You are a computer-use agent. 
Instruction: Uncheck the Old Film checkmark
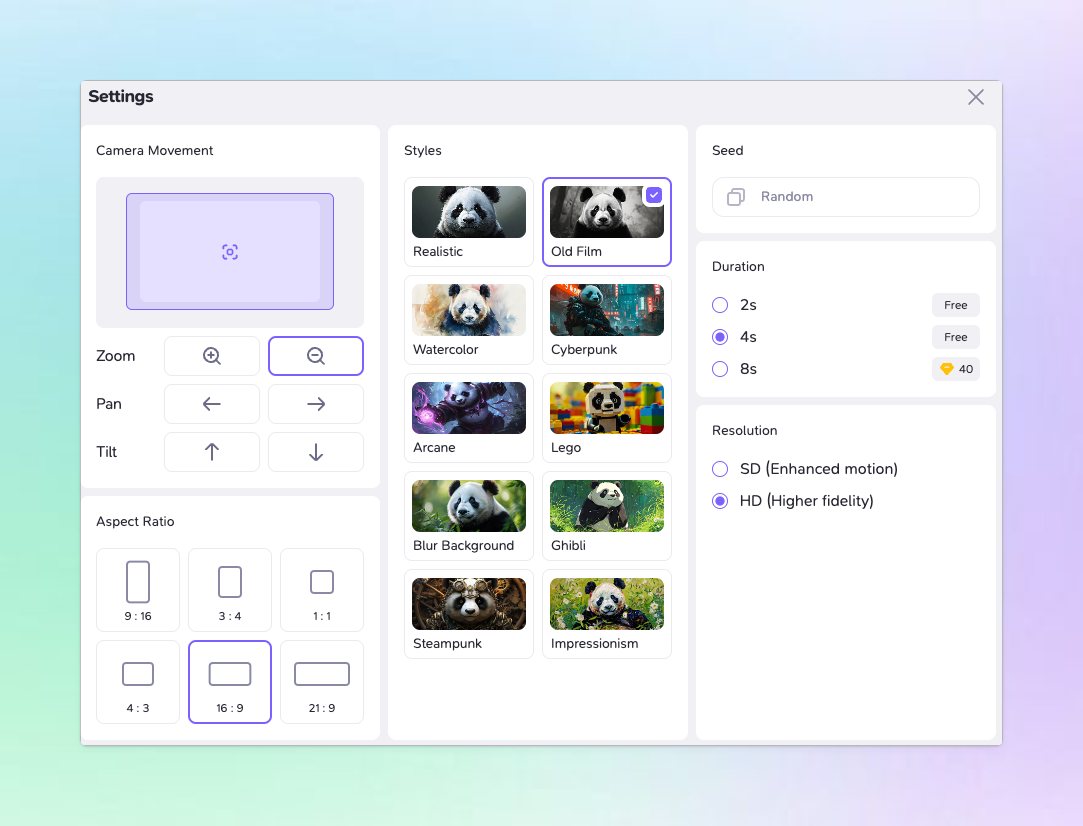point(653,195)
